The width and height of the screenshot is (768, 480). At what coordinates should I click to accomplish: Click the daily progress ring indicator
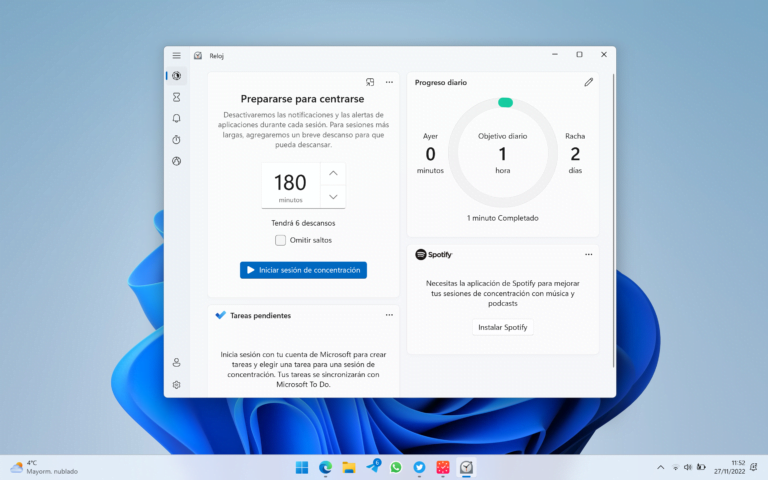tap(505, 102)
